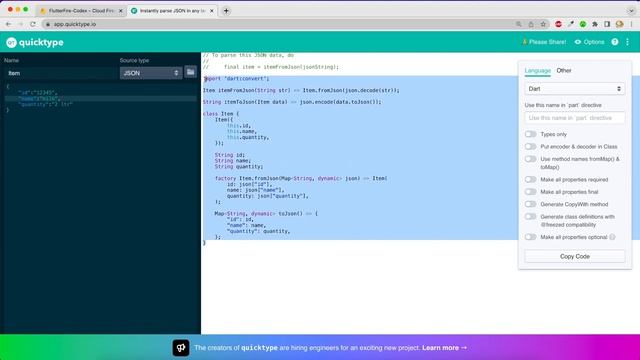Click the red extension icon in toolbar
The image size is (640, 360).
[x=558, y=24]
